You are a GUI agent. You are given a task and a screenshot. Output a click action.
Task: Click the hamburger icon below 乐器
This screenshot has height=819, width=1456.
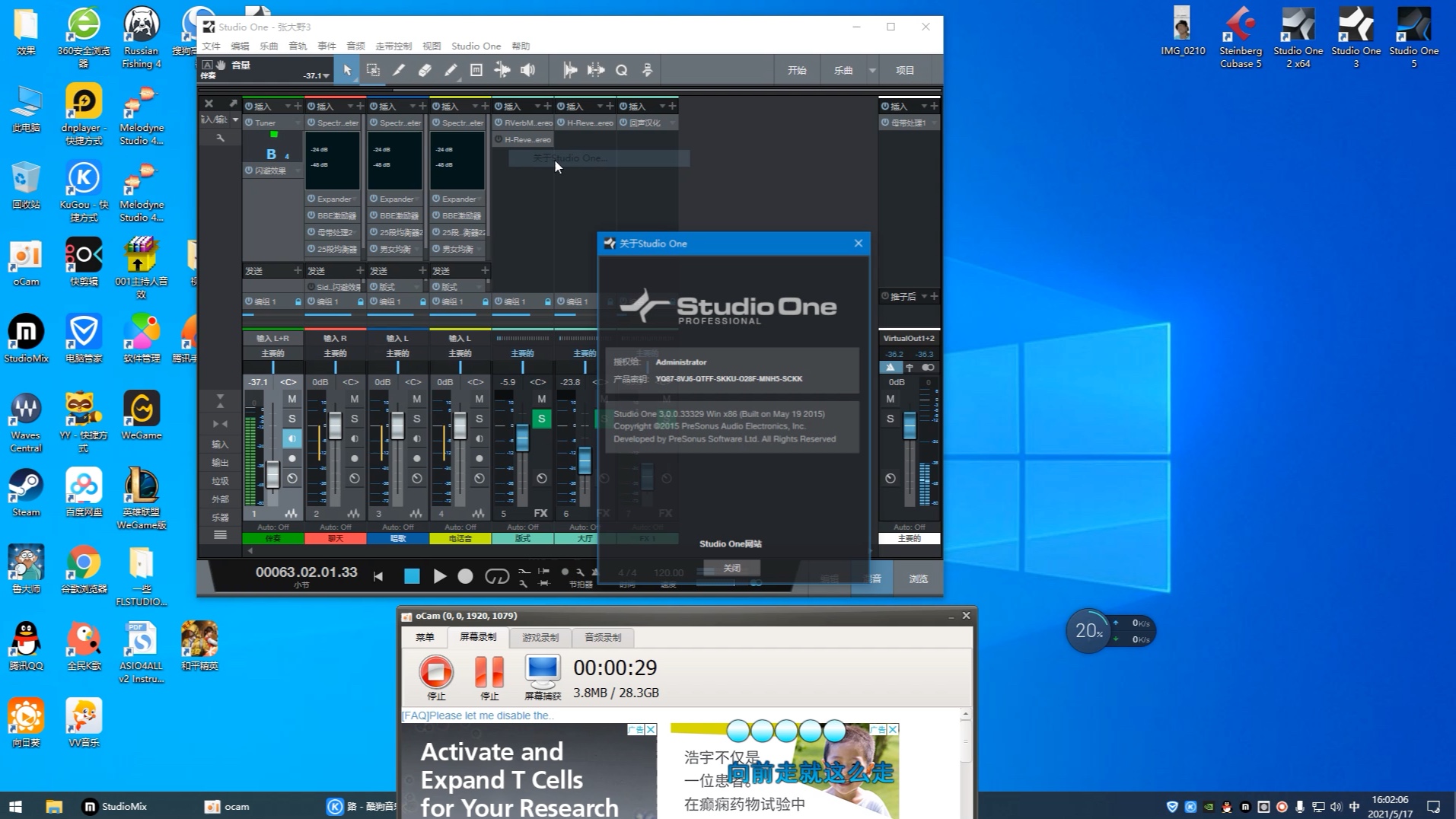[x=220, y=535]
